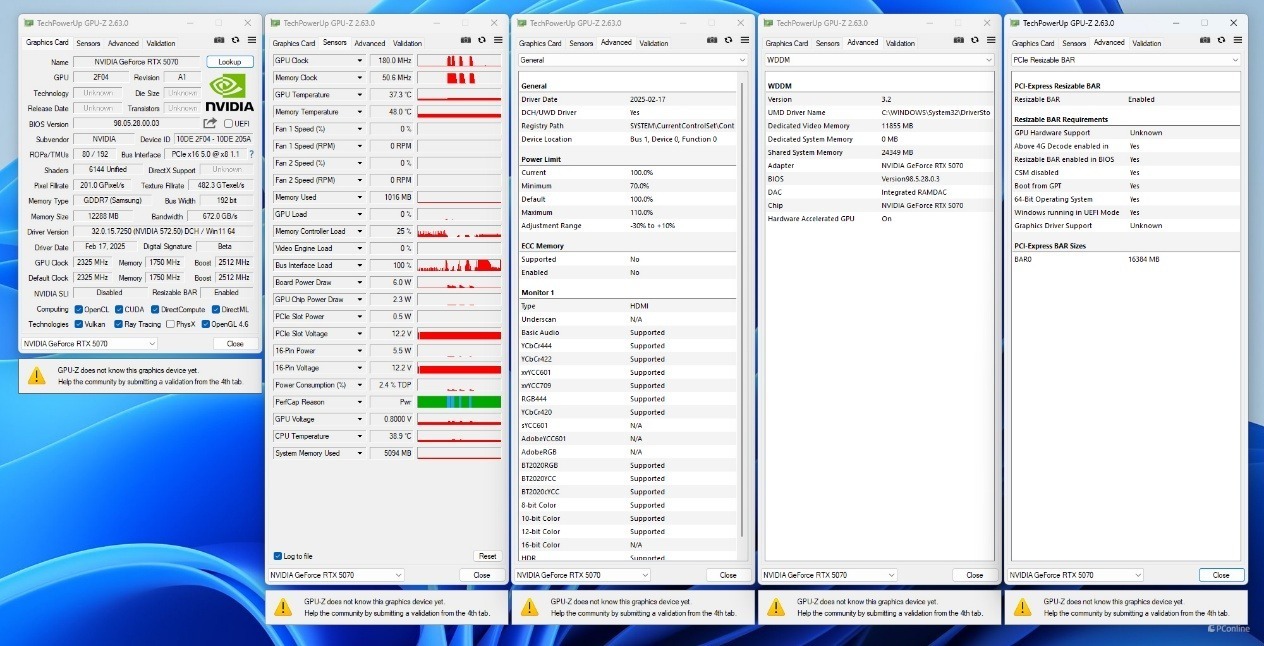Click the BIOS version export share icon
Viewport: 1264px width, 646px height.
211,124
